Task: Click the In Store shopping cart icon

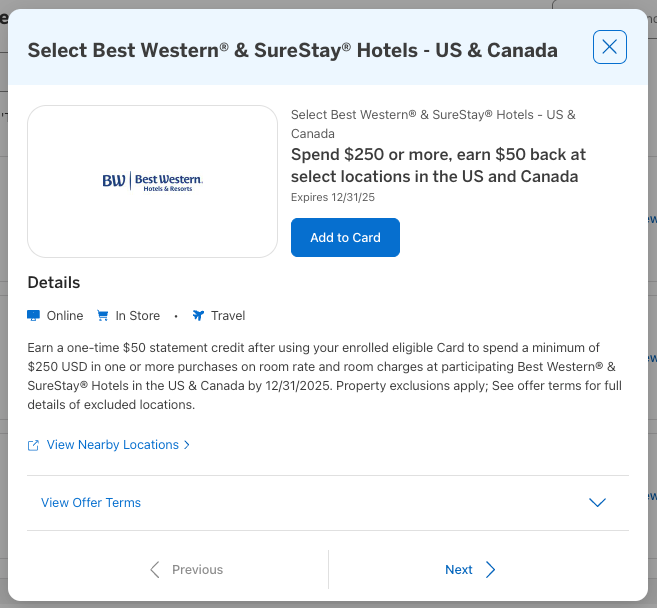Action: pos(103,316)
